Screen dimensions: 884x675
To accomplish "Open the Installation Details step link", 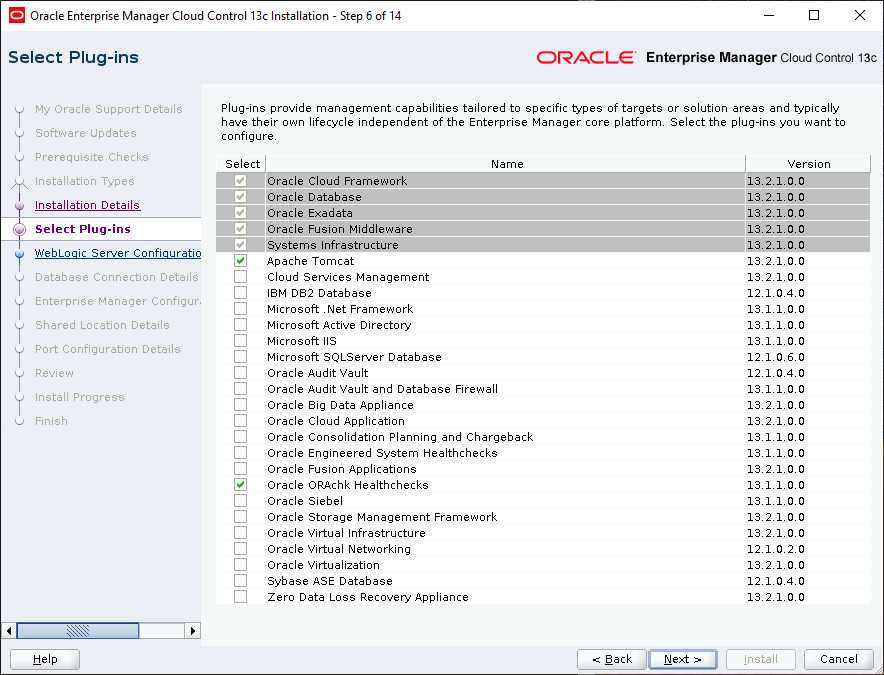I will click(87, 205).
